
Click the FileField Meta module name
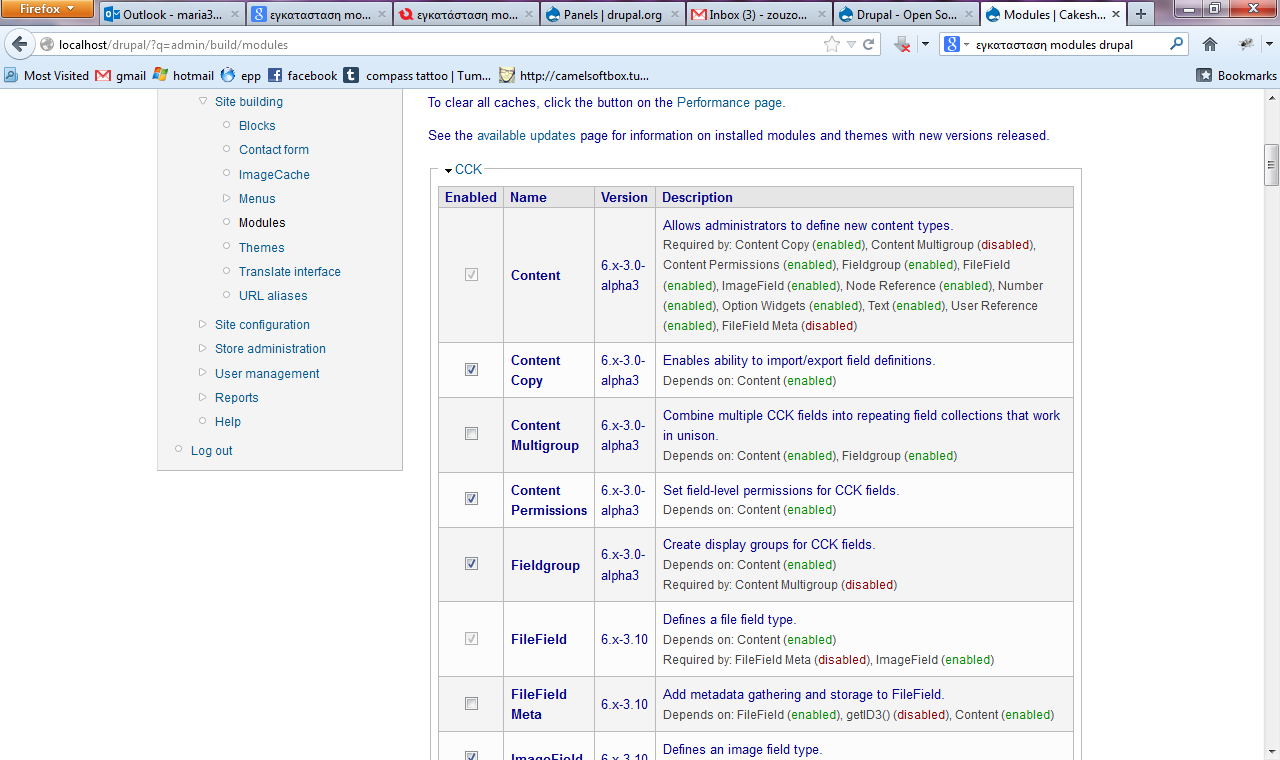pos(539,704)
